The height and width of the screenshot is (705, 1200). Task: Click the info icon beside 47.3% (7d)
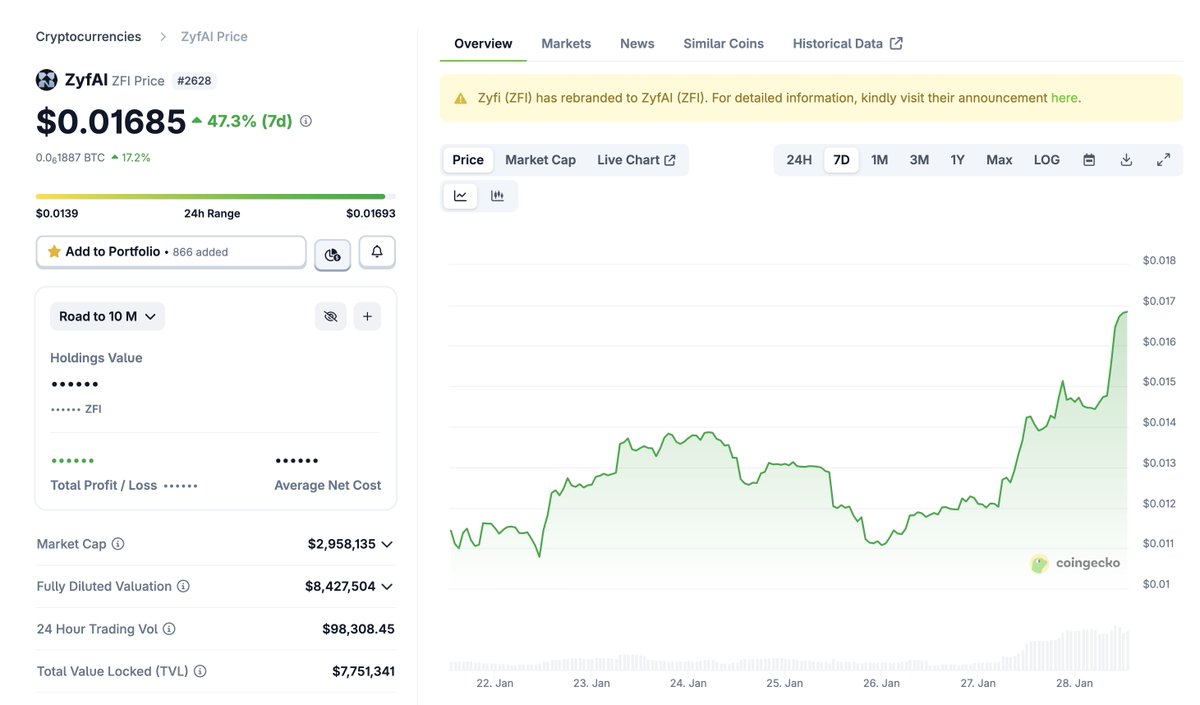[x=306, y=121]
